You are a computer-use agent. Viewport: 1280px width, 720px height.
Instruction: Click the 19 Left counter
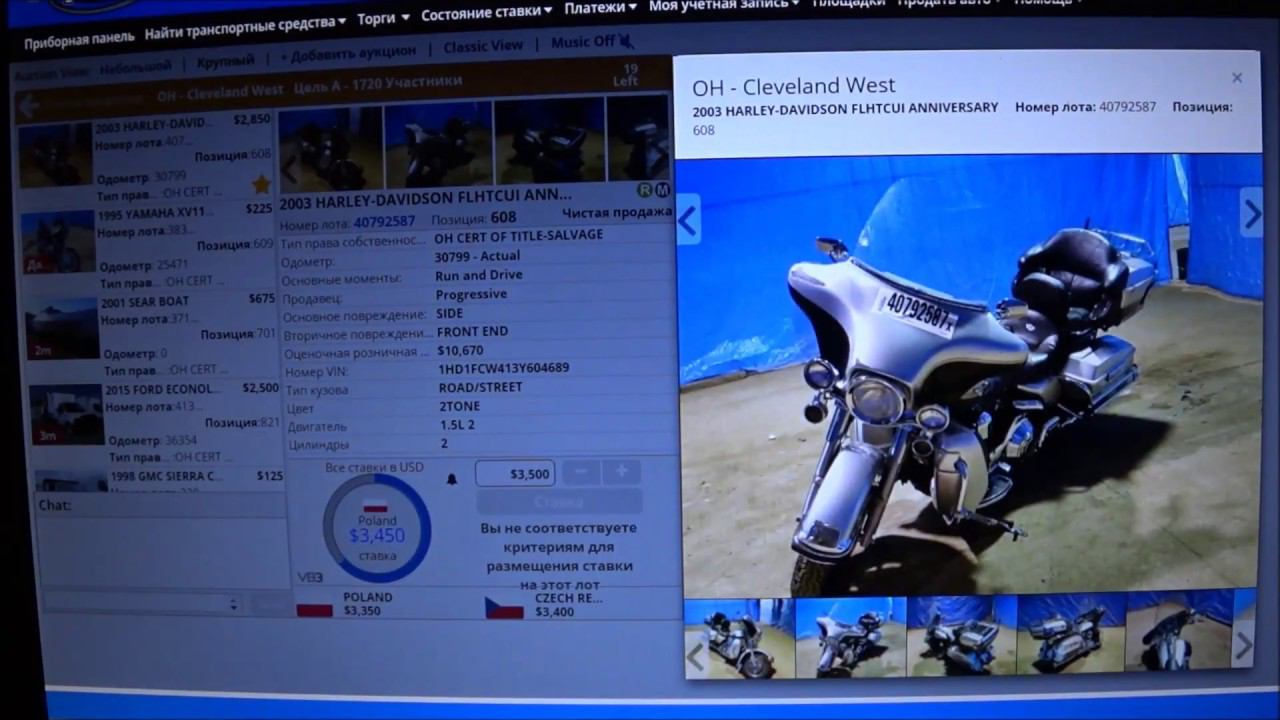(626, 75)
